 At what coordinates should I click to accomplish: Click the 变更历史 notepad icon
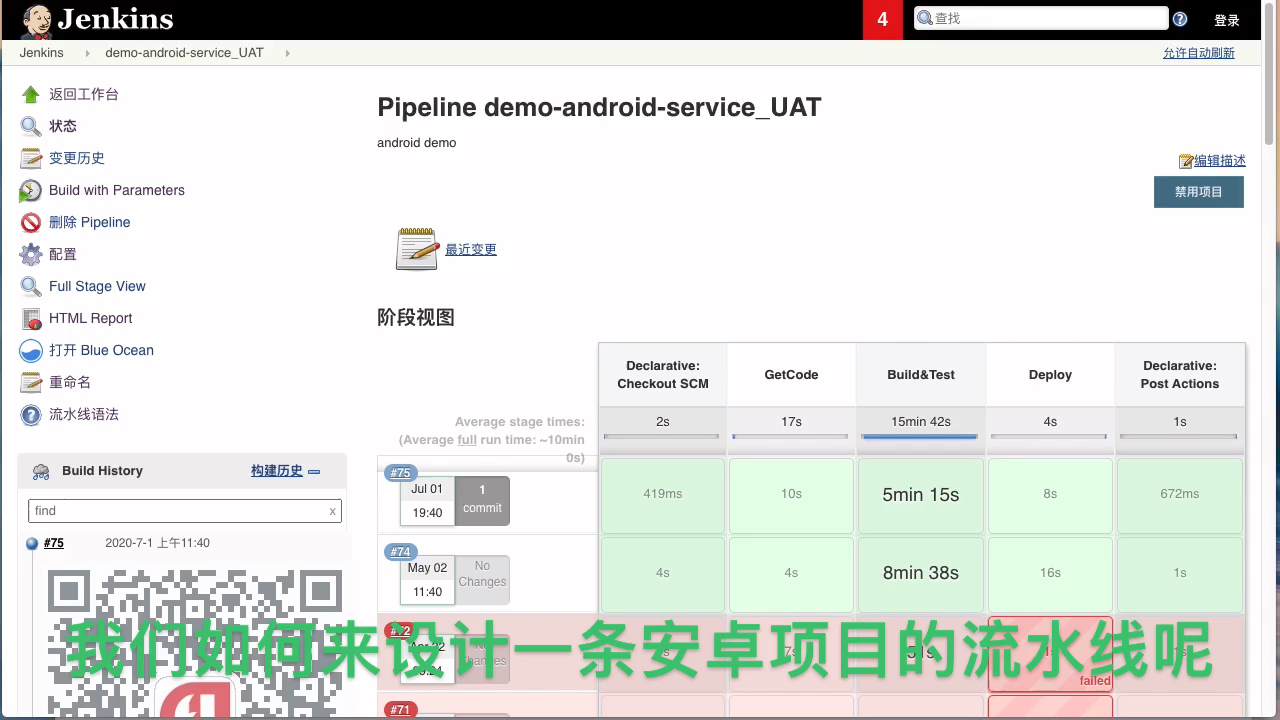point(31,158)
